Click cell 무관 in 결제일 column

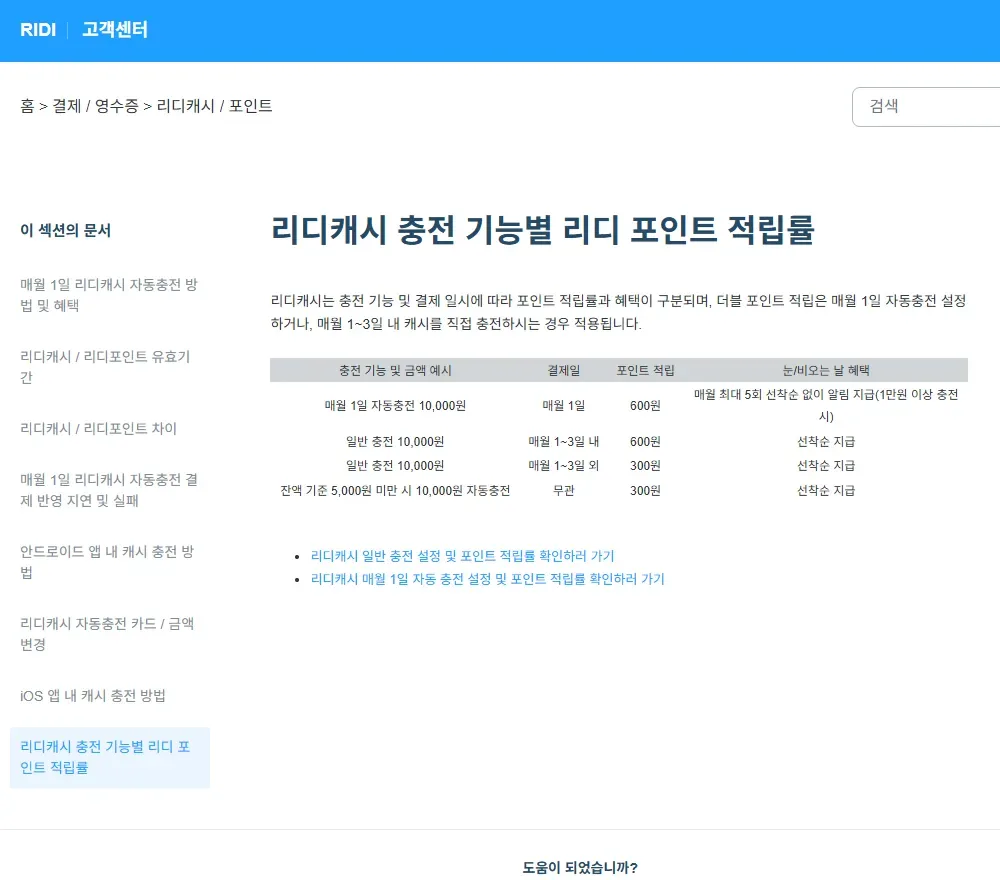point(564,490)
